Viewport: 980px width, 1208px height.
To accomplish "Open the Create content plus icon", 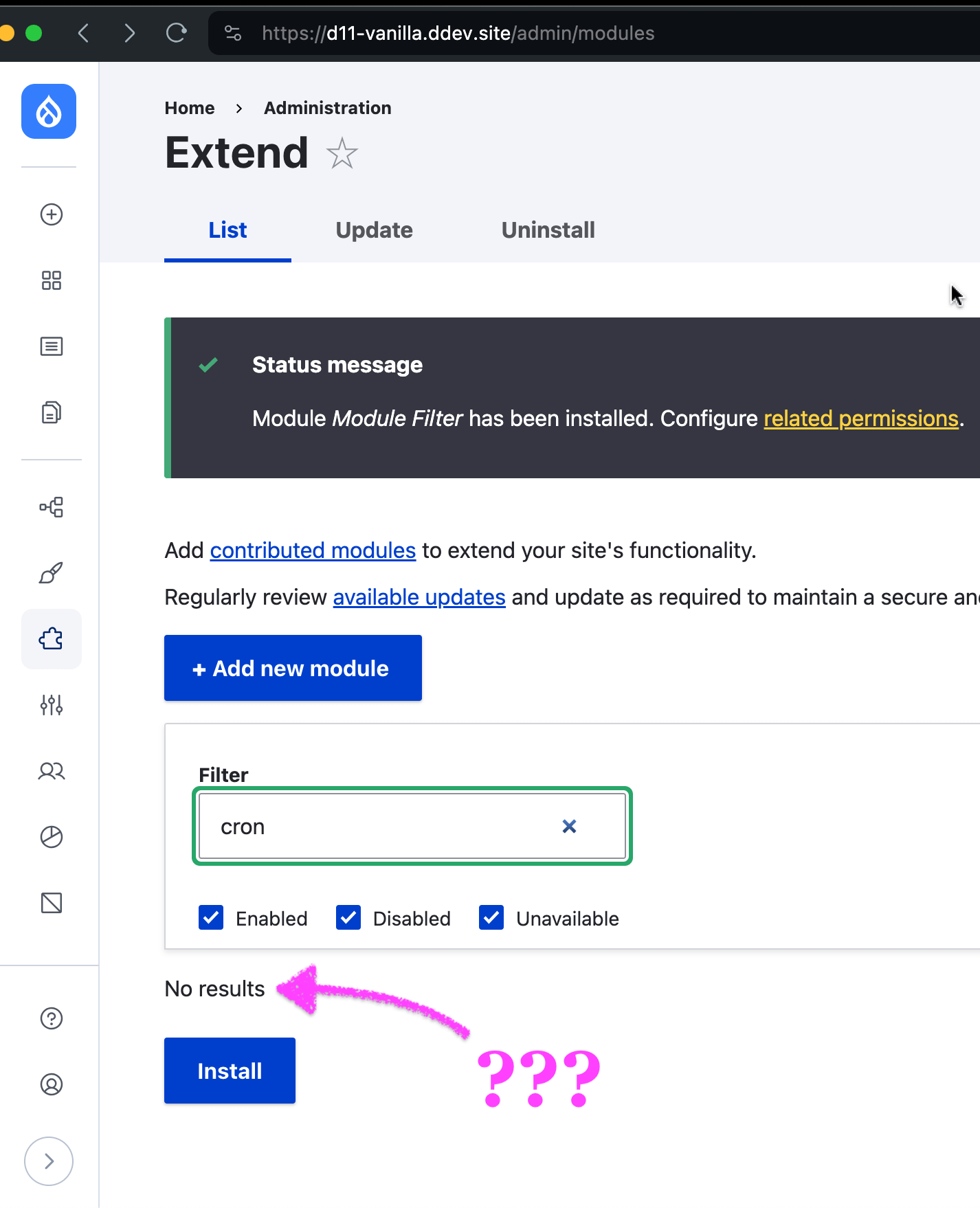I will (x=52, y=214).
